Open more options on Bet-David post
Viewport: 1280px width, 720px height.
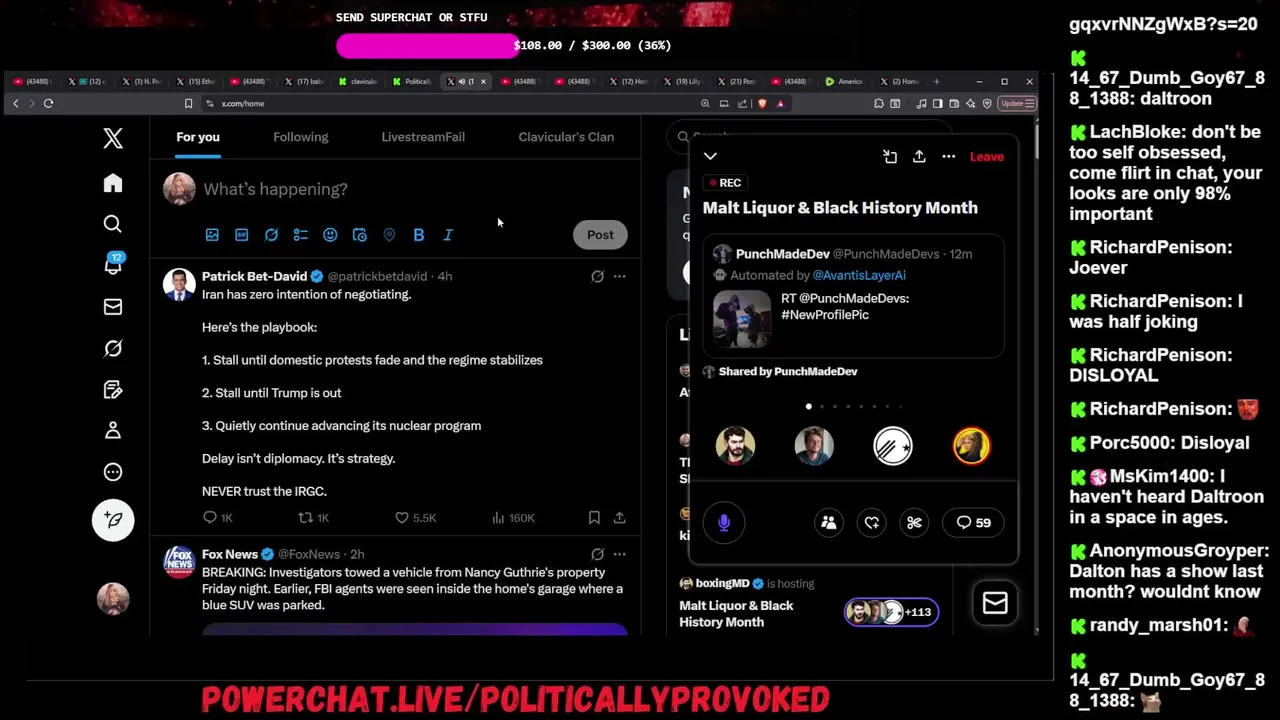620,276
